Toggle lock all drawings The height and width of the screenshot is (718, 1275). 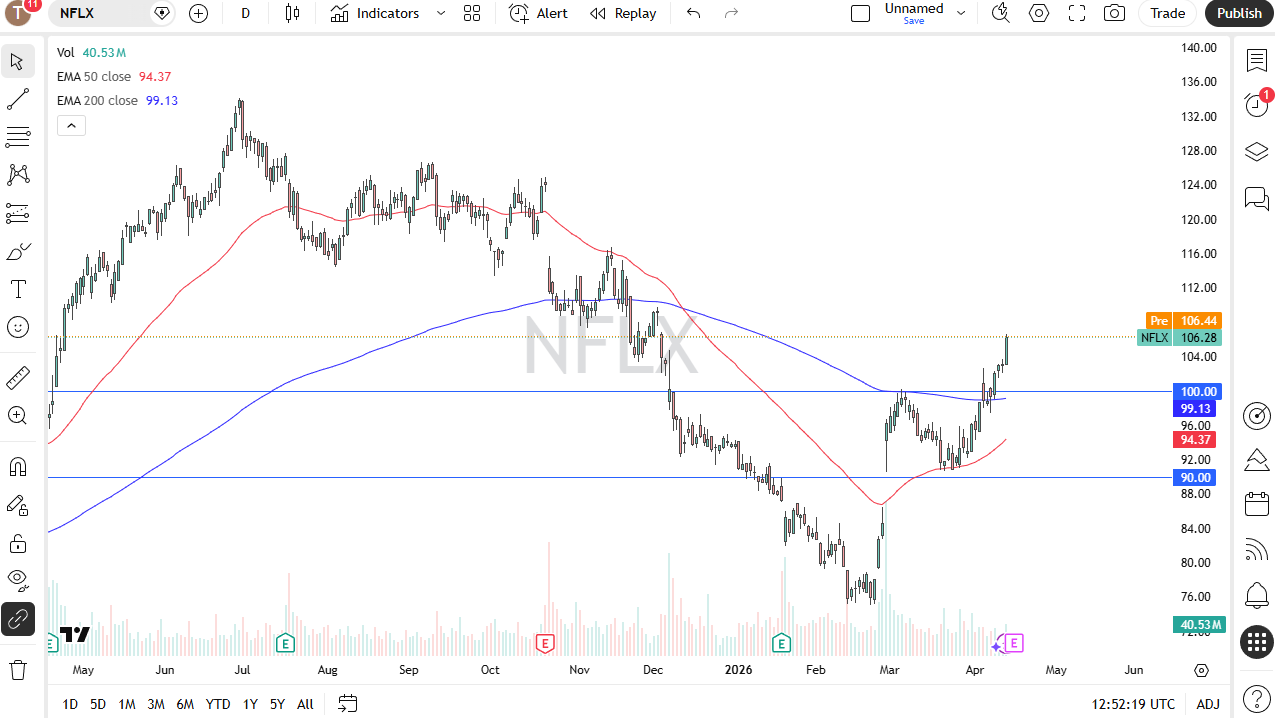(x=17, y=543)
